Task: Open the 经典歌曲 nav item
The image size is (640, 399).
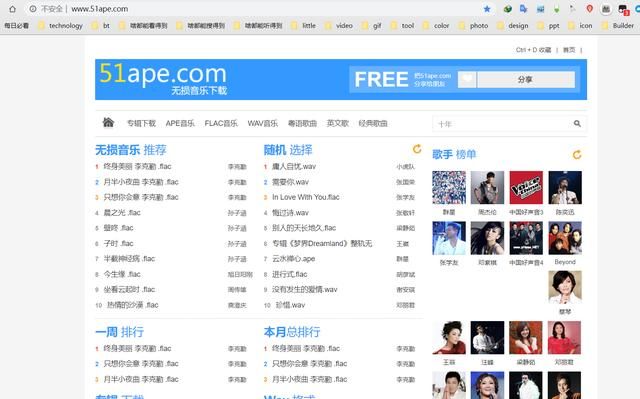Action: (373, 123)
